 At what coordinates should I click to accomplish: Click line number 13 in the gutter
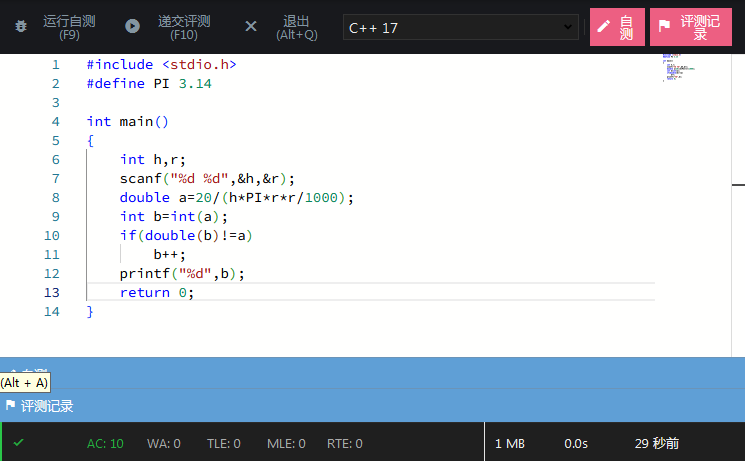(52, 292)
